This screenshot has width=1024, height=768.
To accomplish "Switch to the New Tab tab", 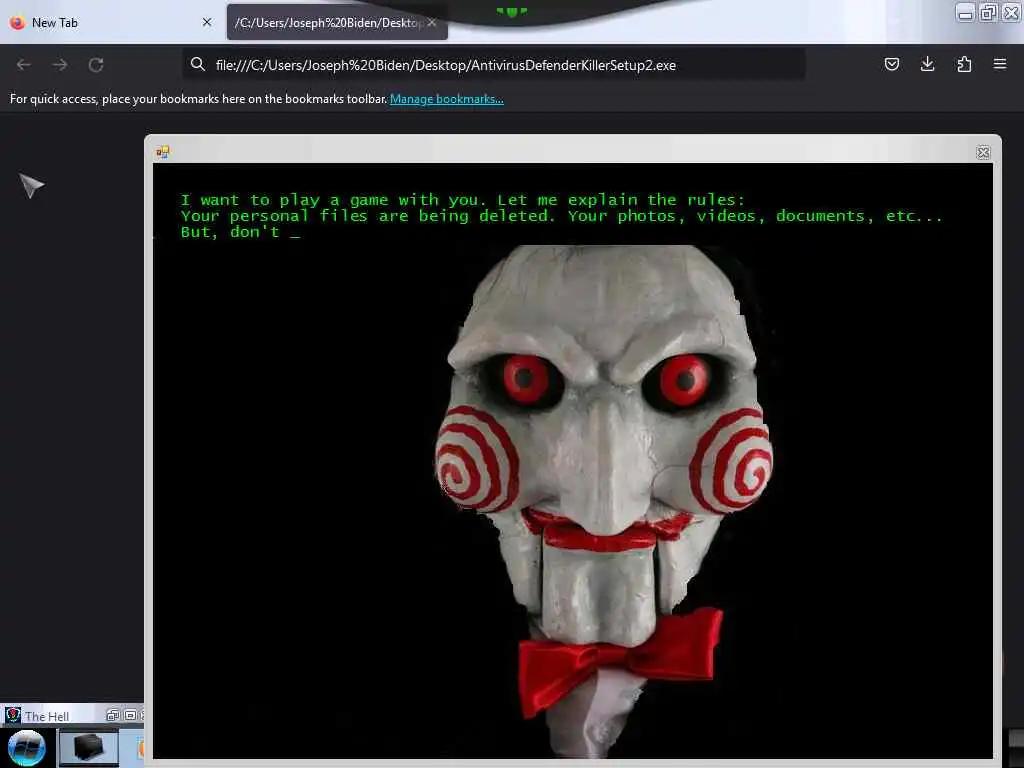I will pos(111,22).
